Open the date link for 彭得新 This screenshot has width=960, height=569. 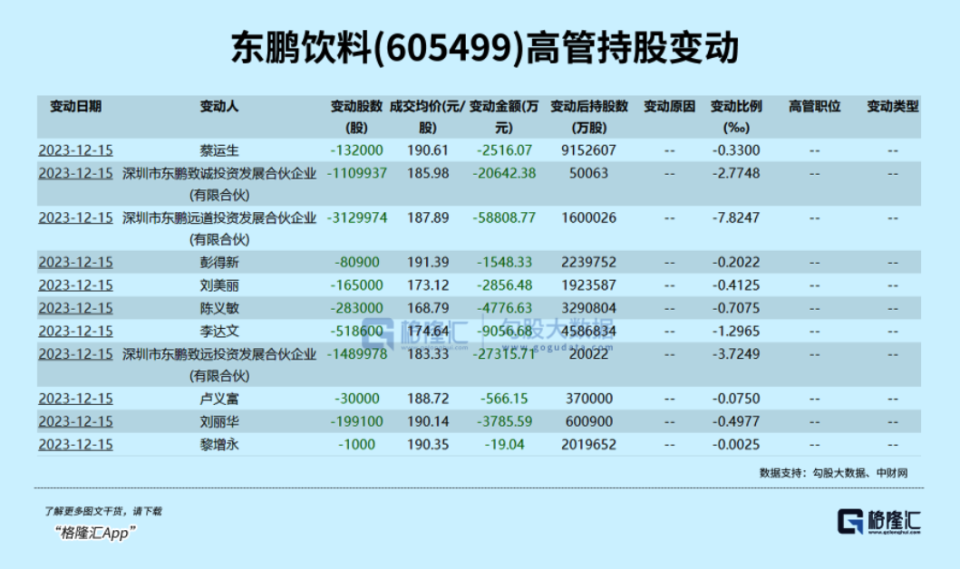pos(75,263)
